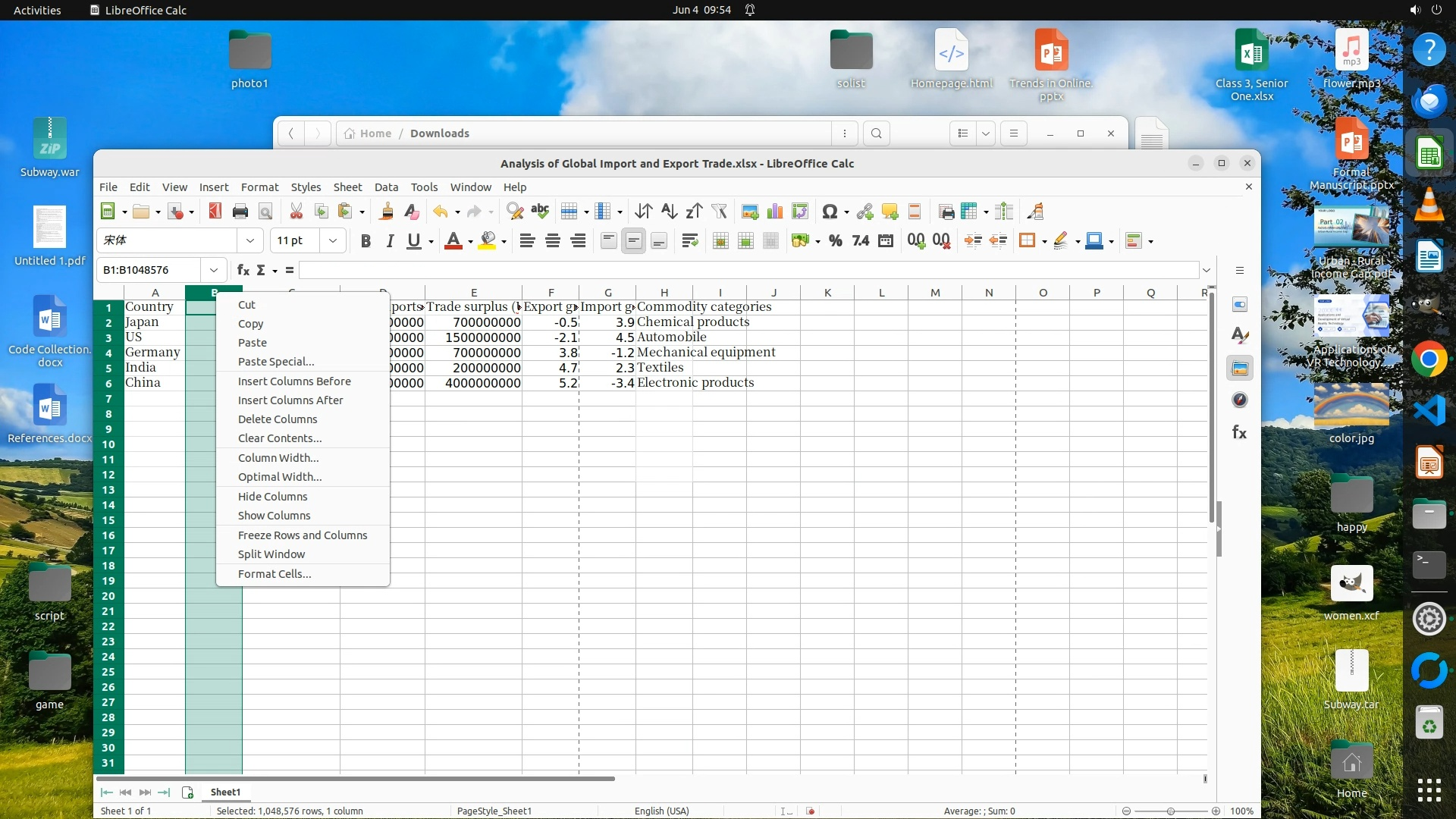Click the Sort Ascending icon
The image size is (1456, 819).
[669, 212]
